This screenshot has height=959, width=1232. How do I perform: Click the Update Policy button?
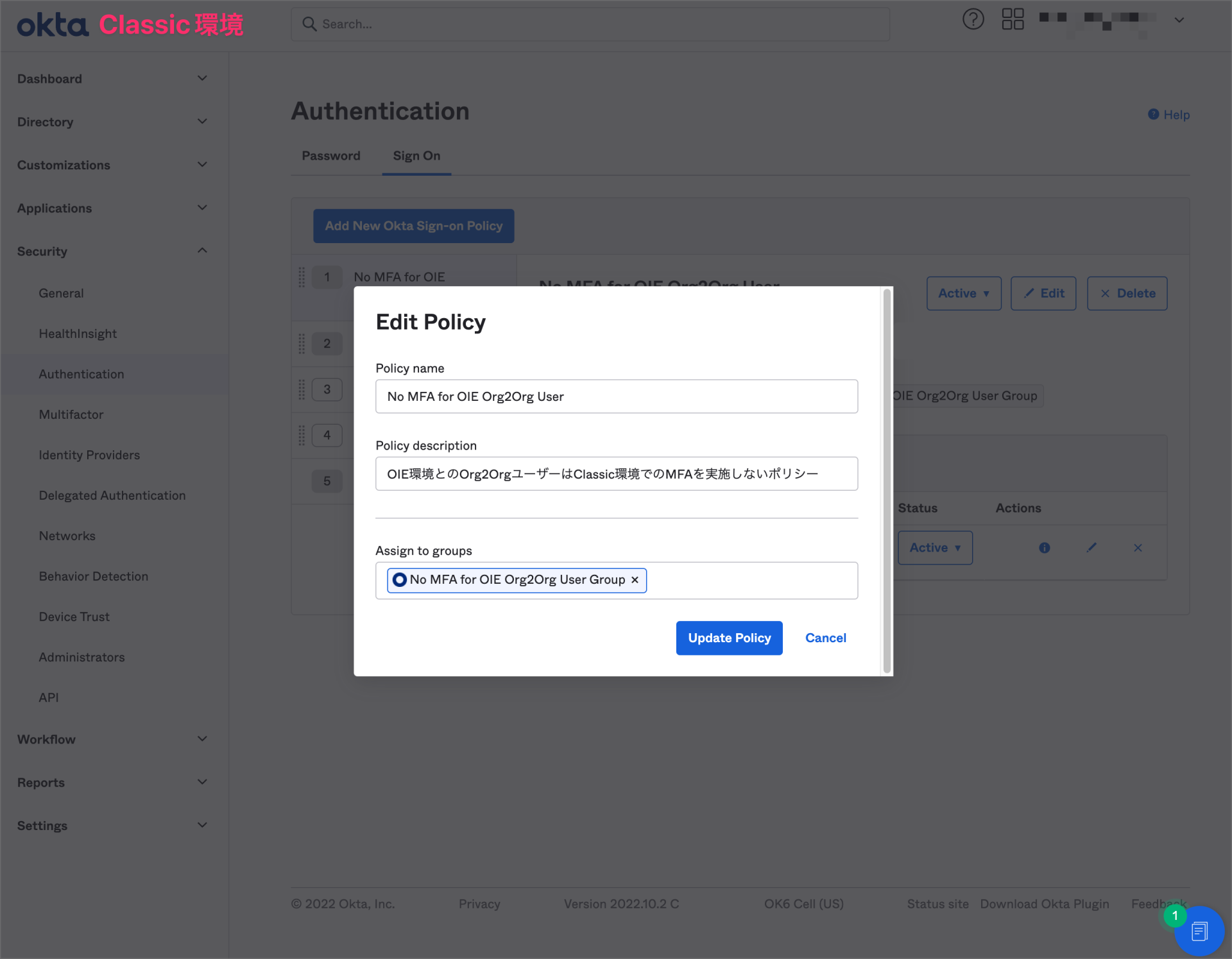pyautogui.click(x=729, y=638)
